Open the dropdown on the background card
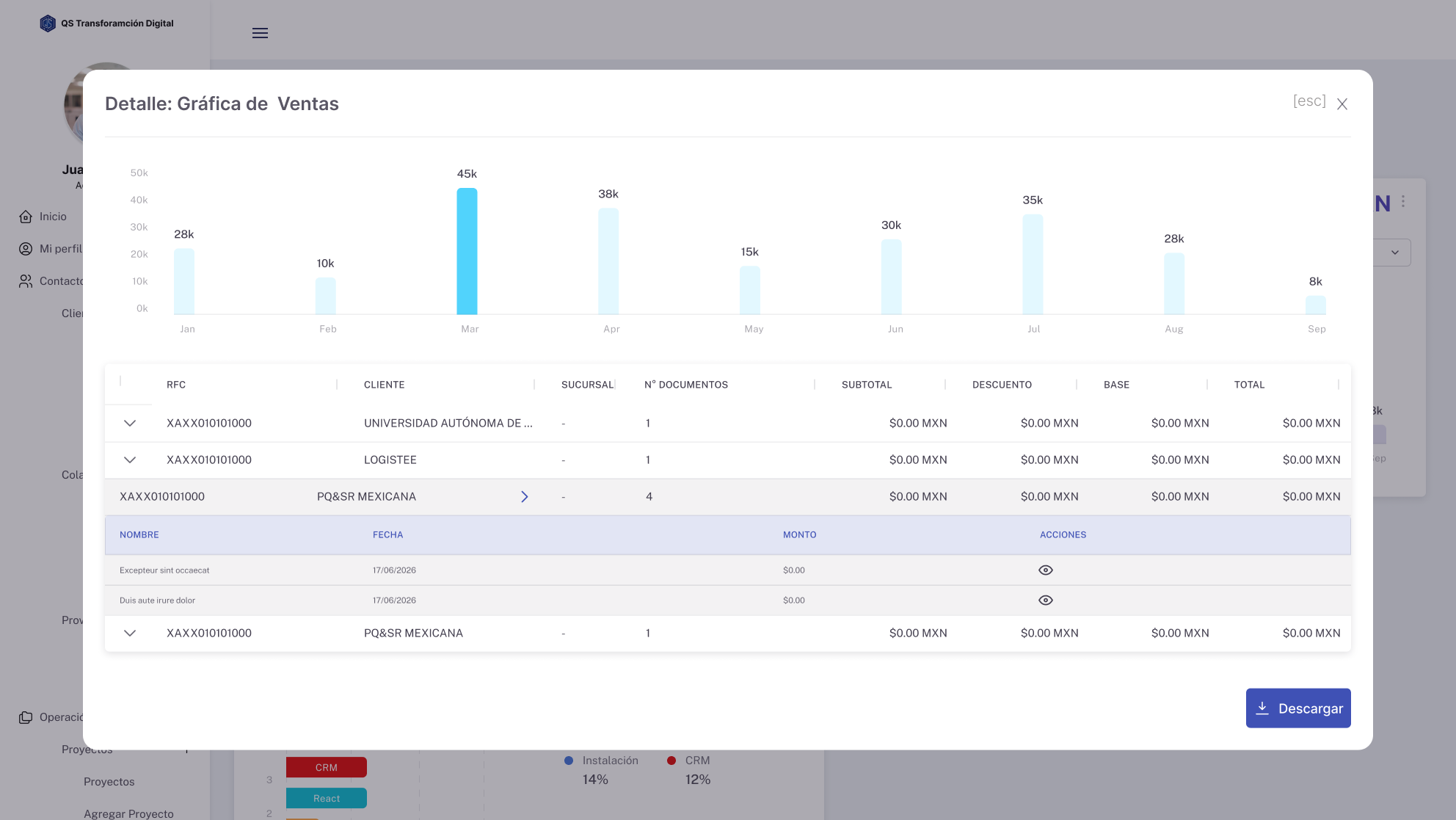Image resolution: width=1456 pixels, height=820 pixels. coord(1392,253)
